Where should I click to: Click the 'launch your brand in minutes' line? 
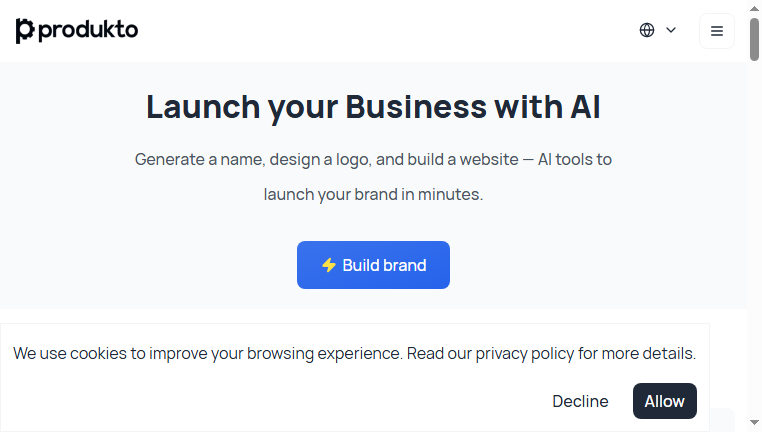coord(373,194)
